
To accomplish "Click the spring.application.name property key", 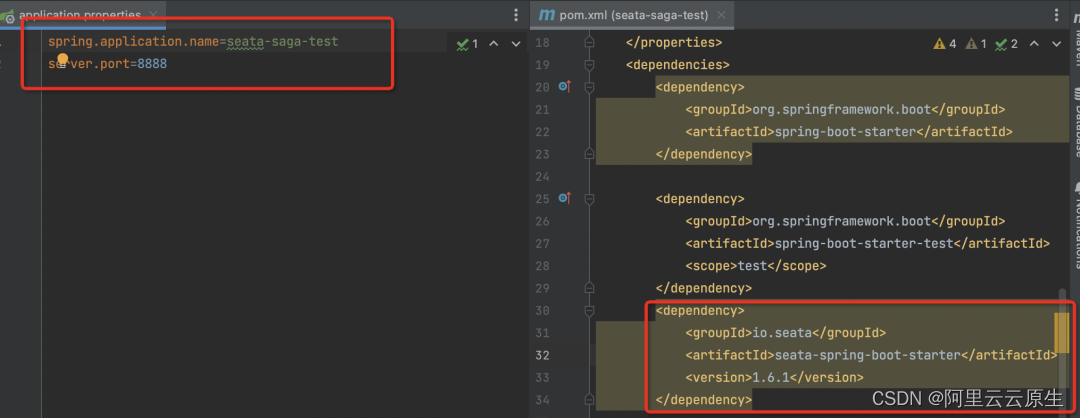I will [x=134, y=42].
